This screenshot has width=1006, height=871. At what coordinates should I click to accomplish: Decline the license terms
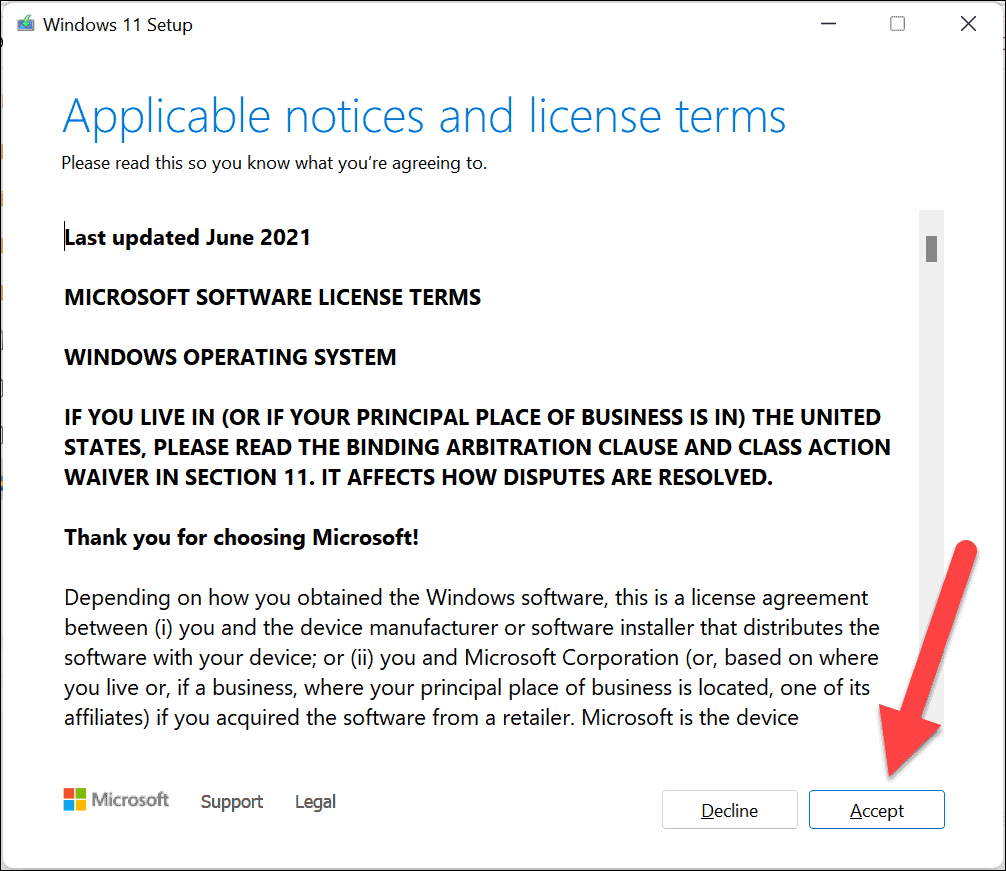tap(729, 810)
